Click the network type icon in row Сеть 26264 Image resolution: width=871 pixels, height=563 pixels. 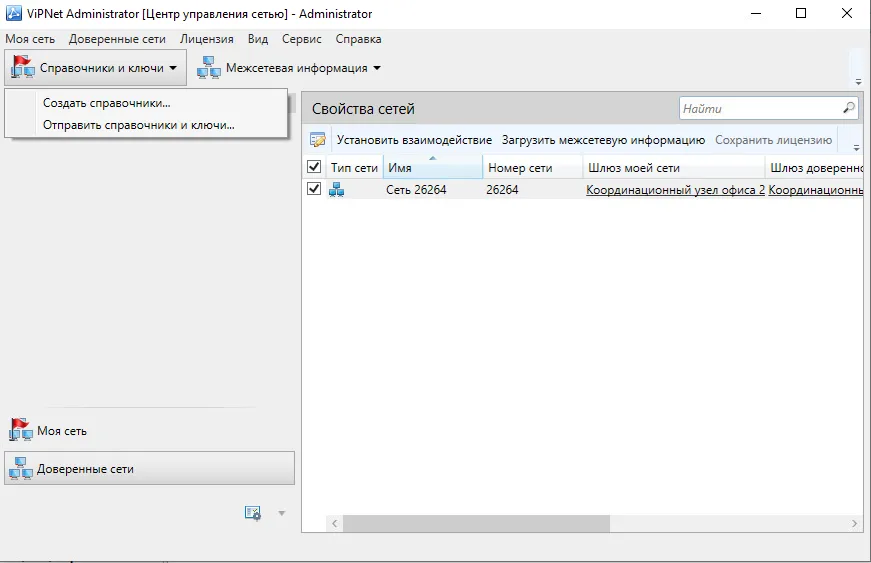336,190
